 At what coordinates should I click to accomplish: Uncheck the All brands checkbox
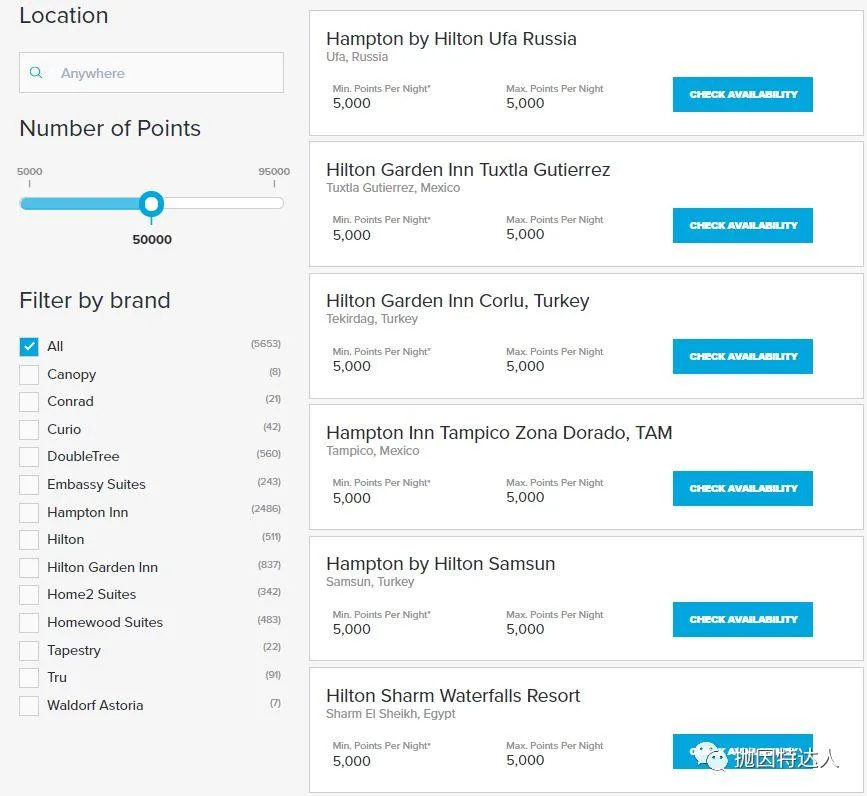coord(29,347)
